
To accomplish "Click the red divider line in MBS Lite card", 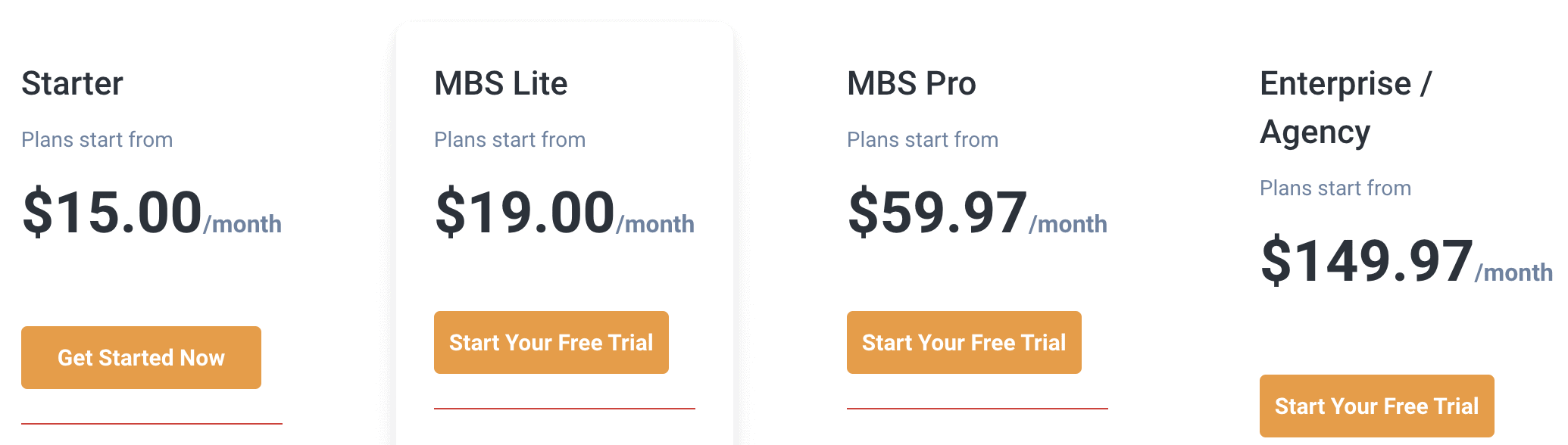I will (x=564, y=408).
